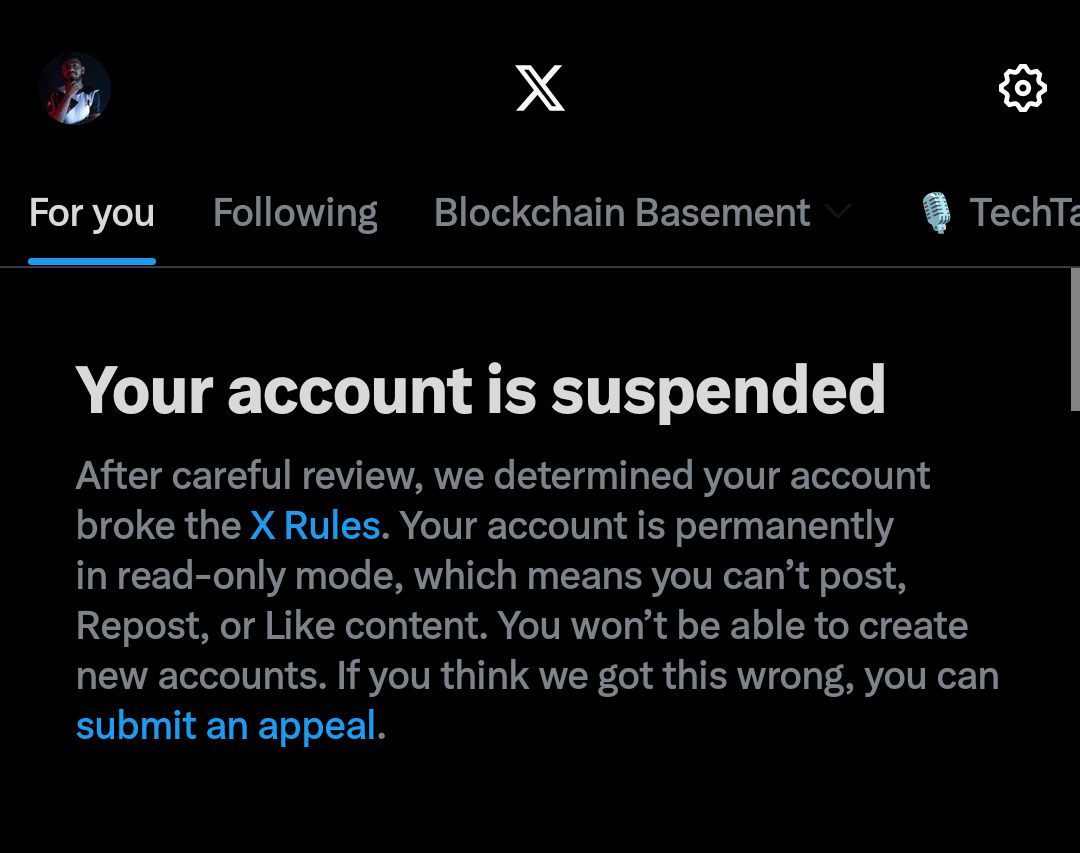Select the Blockchain Basement tab
Image resolution: width=1080 pixels, height=853 pixels.
pyautogui.click(x=622, y=213)
